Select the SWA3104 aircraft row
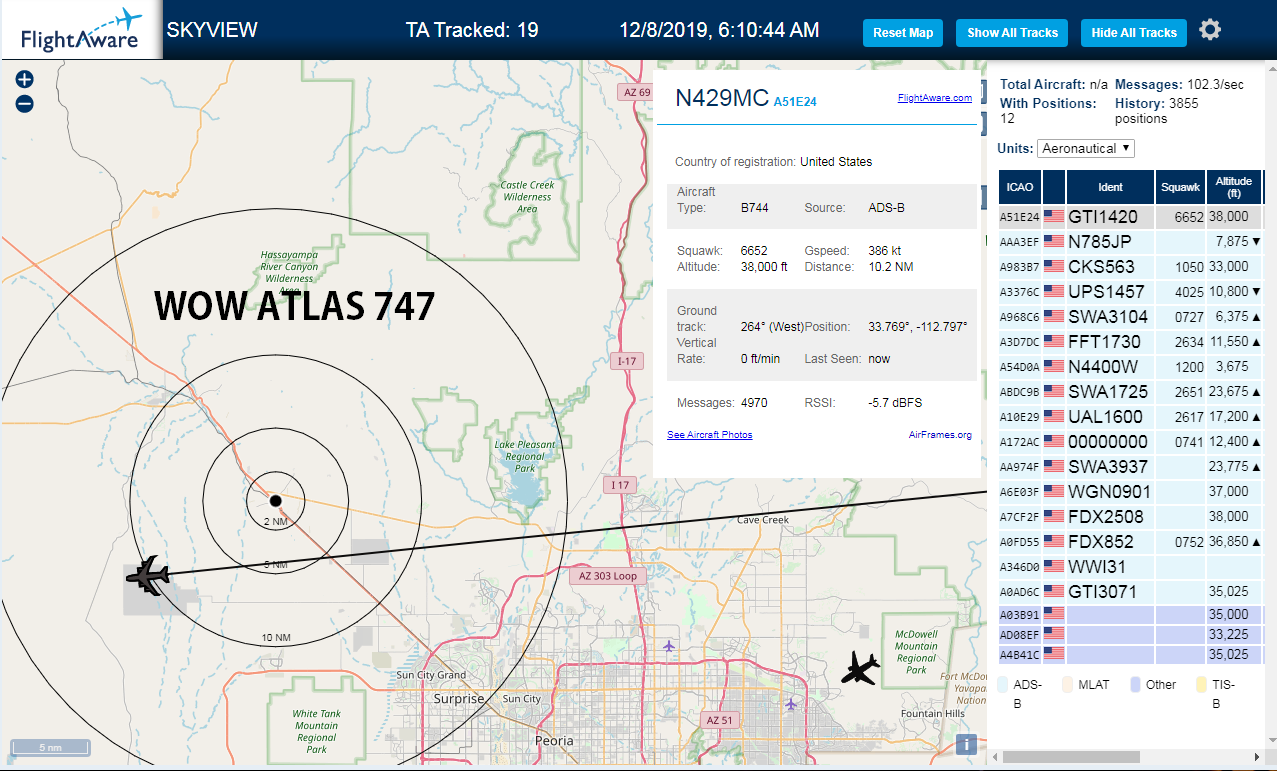Image resolution: width=1277 pixels, height=771 pixels. 1131,316
